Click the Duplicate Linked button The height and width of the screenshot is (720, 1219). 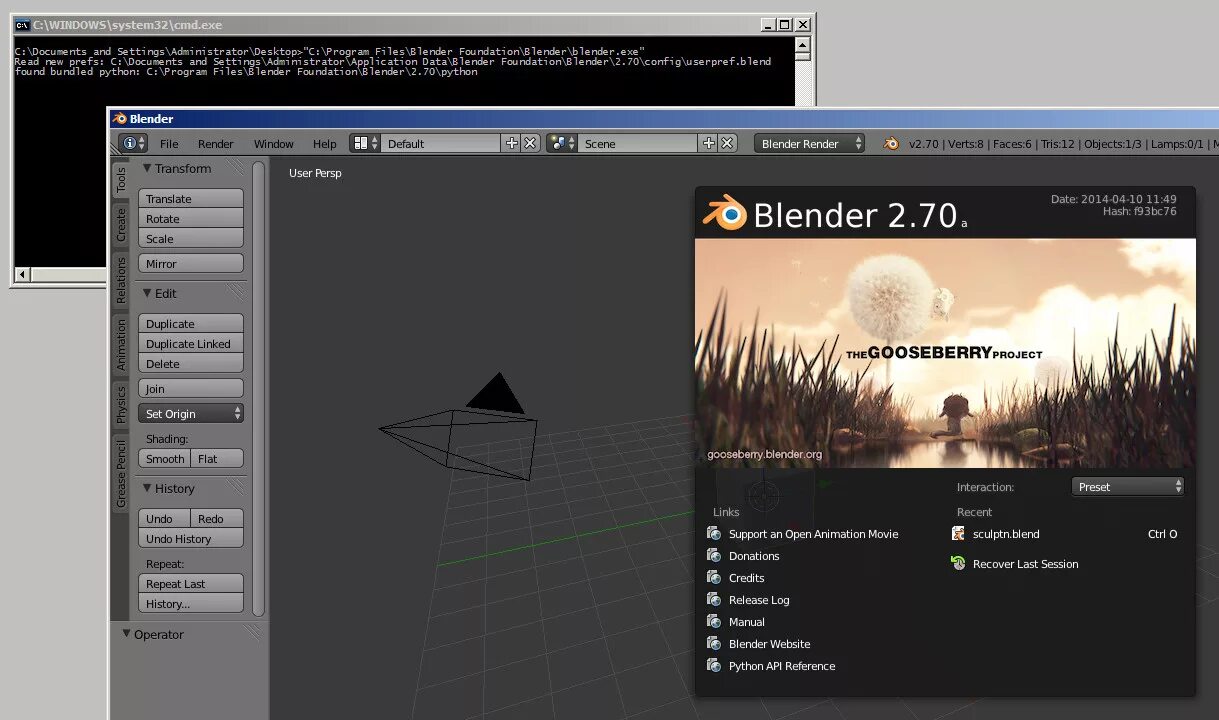click(x=191, y=343)
